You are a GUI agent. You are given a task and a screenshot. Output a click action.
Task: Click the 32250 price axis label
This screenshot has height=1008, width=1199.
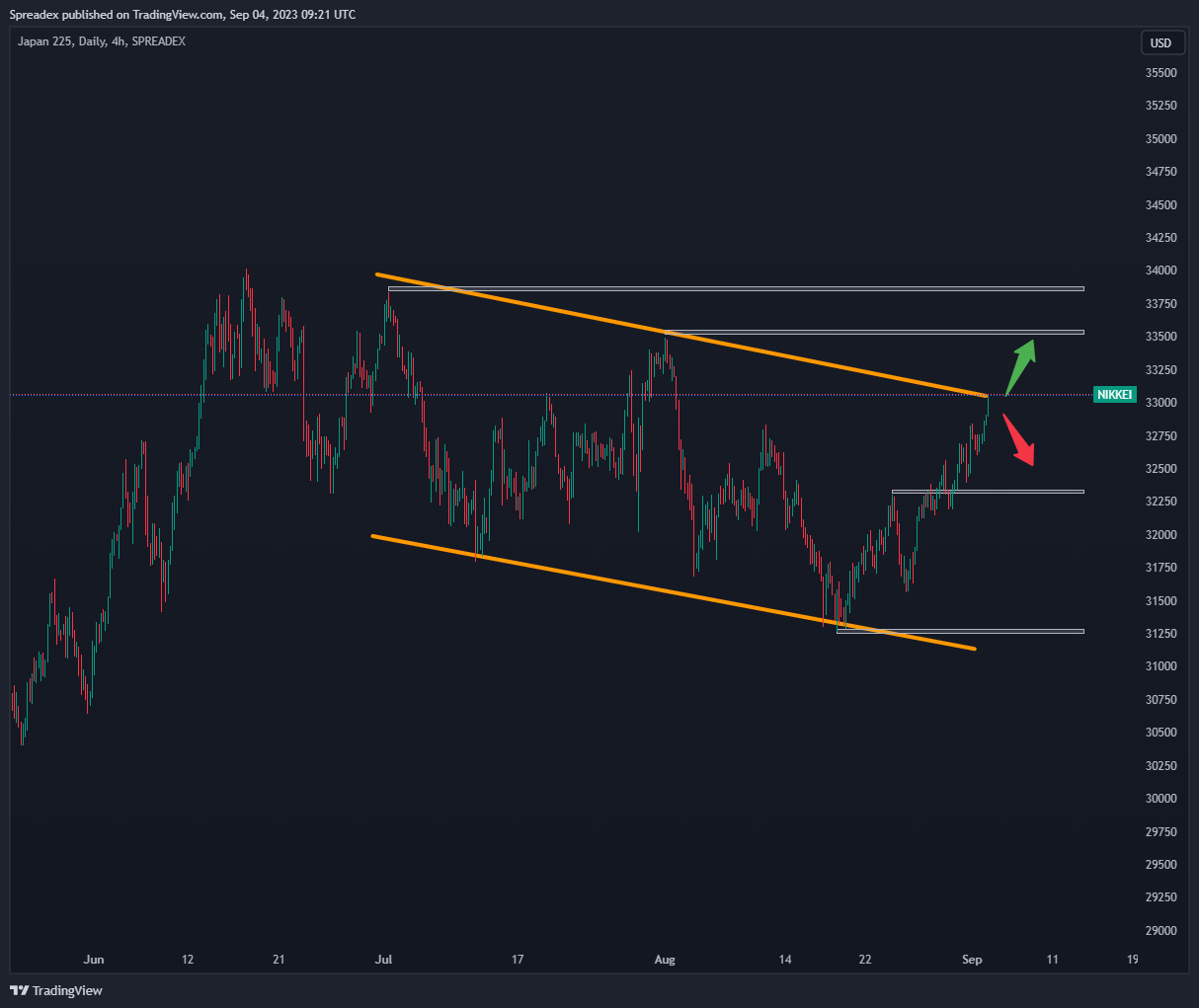click(x=1160, y=502)
